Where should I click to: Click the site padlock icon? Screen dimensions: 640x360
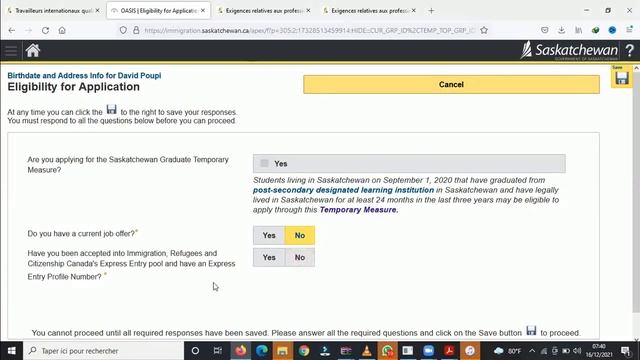click(x=136, y=30)
